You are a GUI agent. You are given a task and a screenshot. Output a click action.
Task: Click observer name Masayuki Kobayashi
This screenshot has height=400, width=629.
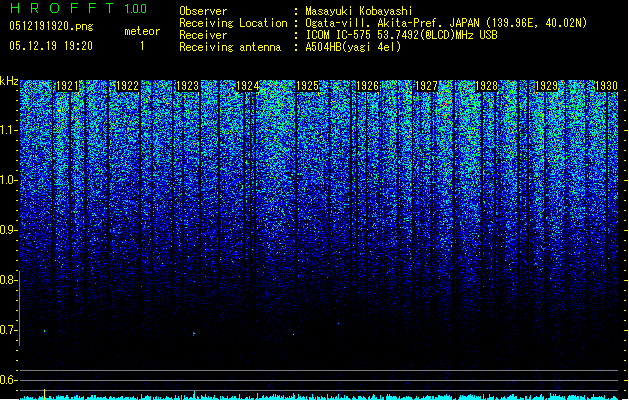pyautogui.click(x=359, y=11)
